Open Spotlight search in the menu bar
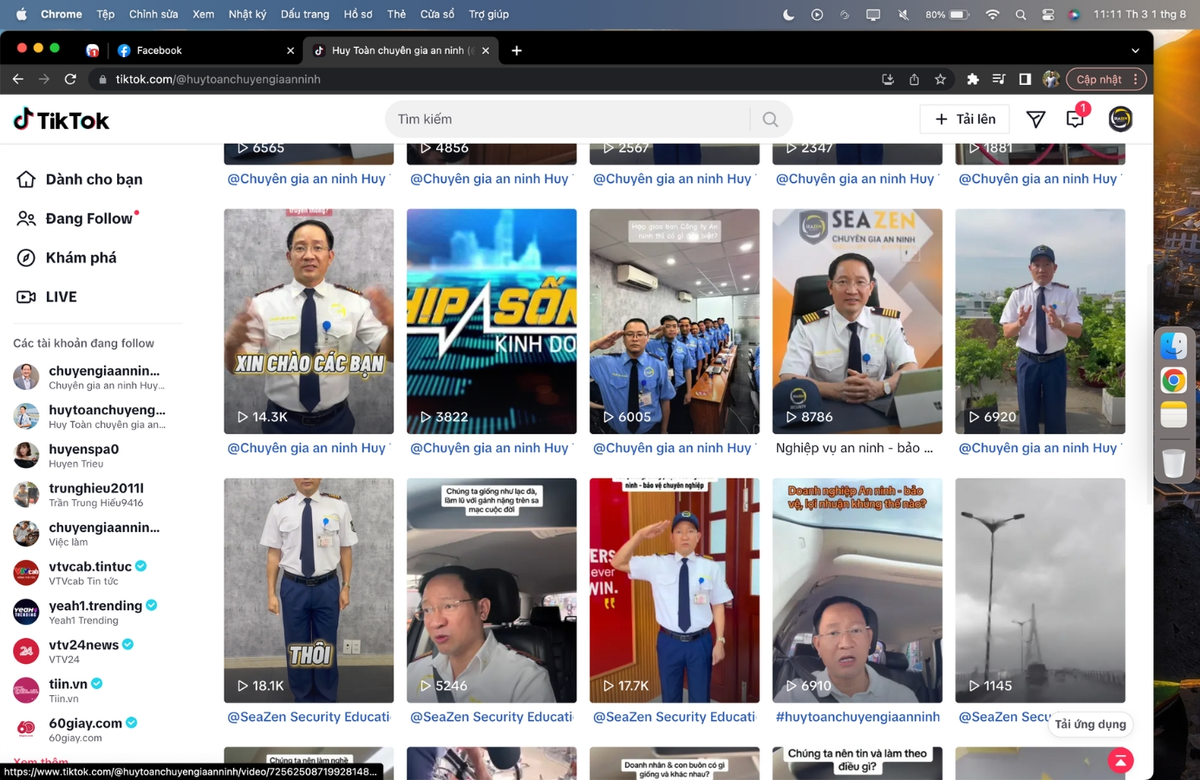Image resolution: width=1200 pixels, height=780 pixels. coord(1020,14)
